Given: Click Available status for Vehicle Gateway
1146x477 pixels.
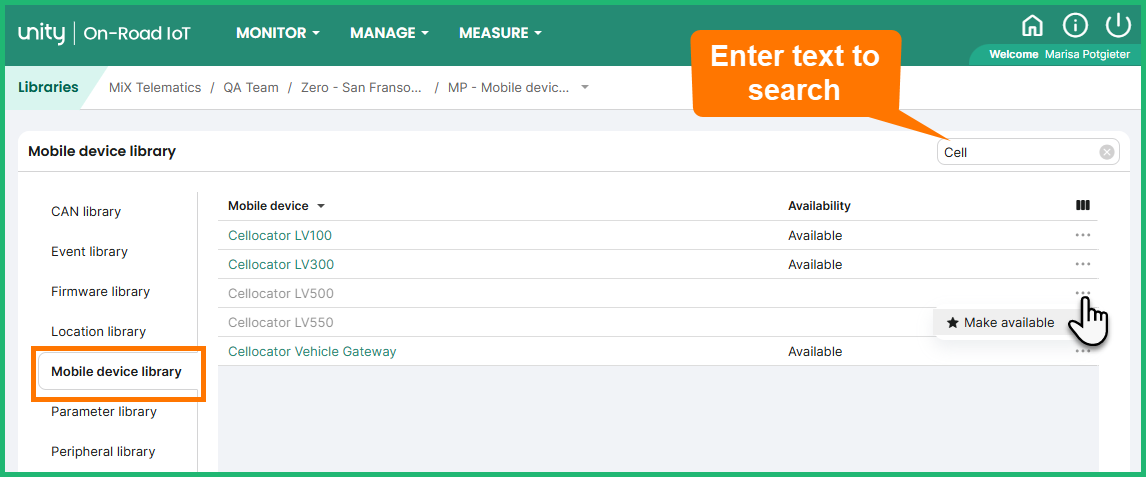Looking at the screenshot, I should tap(815, 351).
